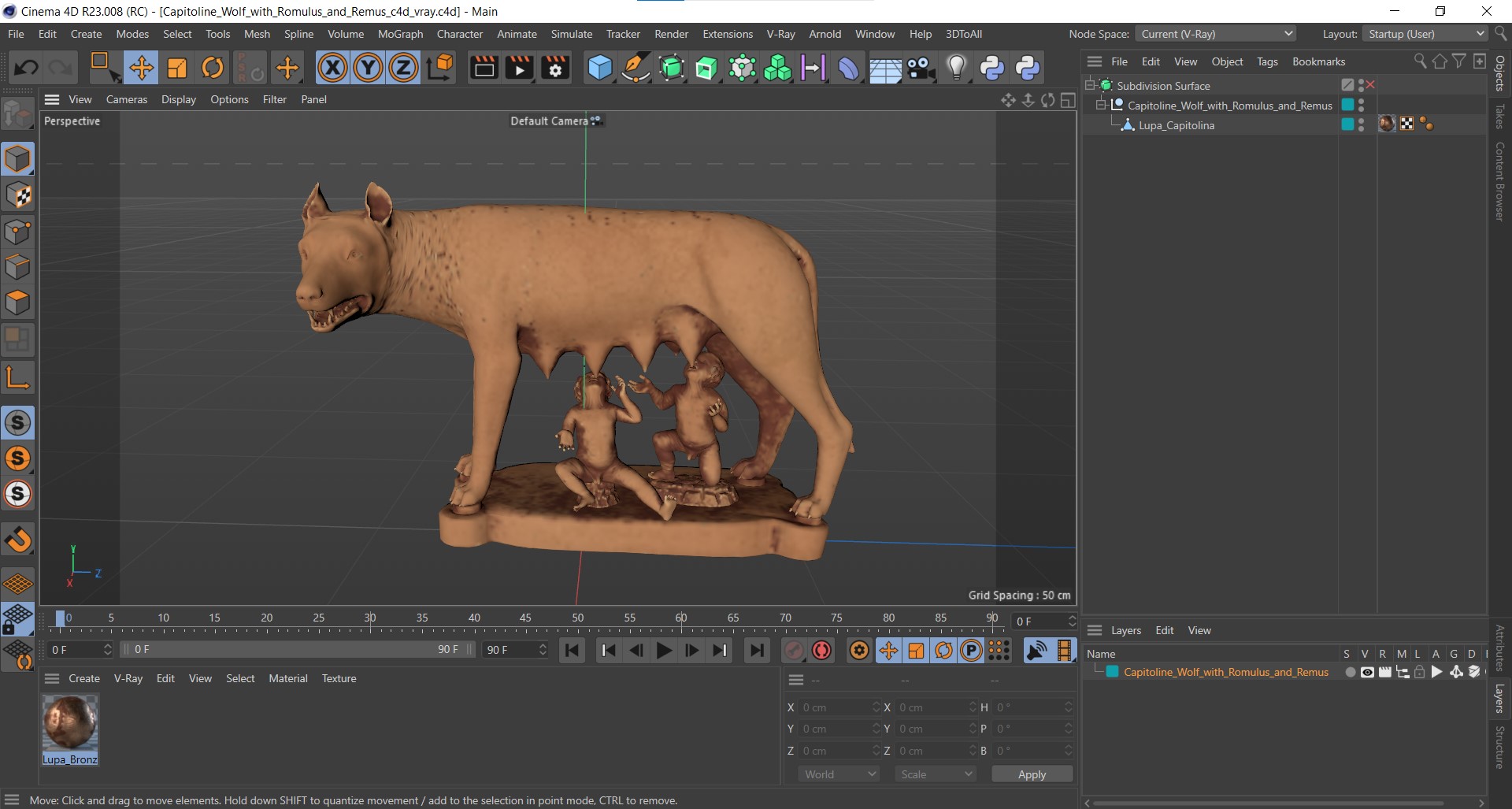Screen dimensions: 1512x809
Task: Toggle Enable Snap magnet icon
Action: point(17,540)
